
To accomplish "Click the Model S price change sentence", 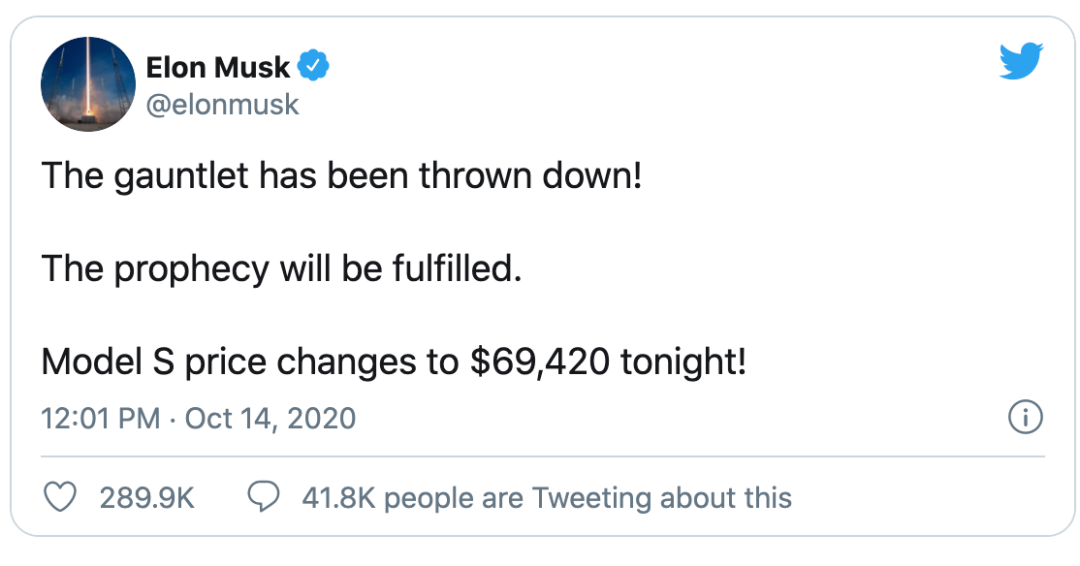I will 394,361.
